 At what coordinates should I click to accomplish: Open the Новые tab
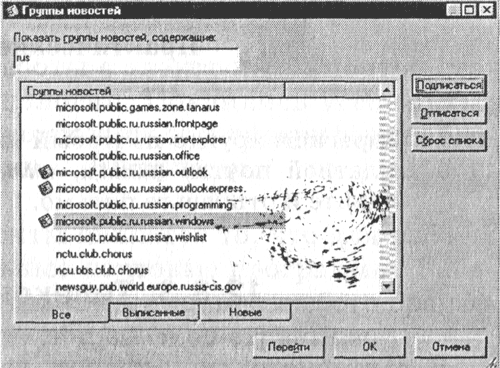pos(245,312)
